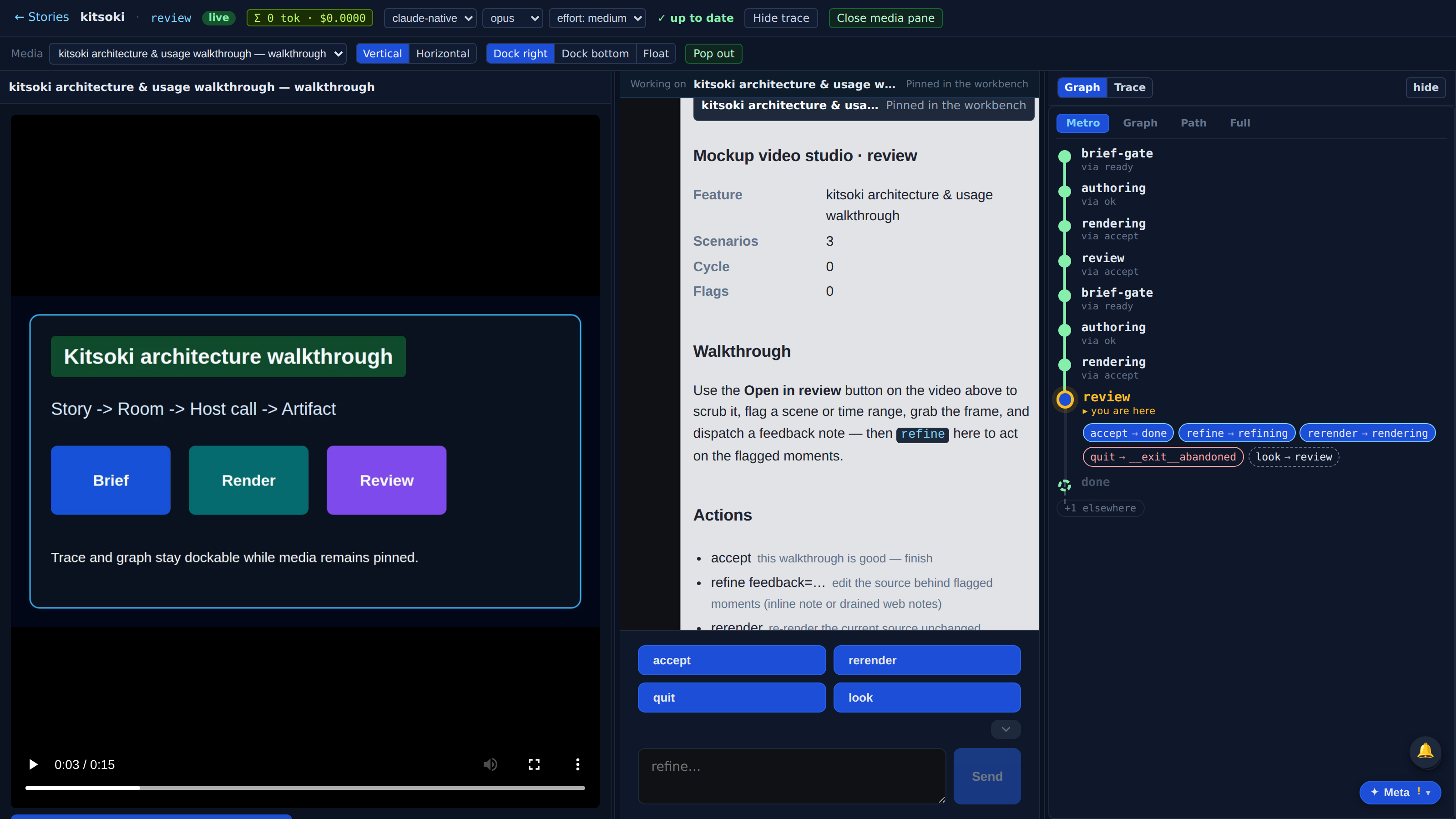The image size is (1456, 819).
Task: Click the Hide trace button
Action: (781, 18)
